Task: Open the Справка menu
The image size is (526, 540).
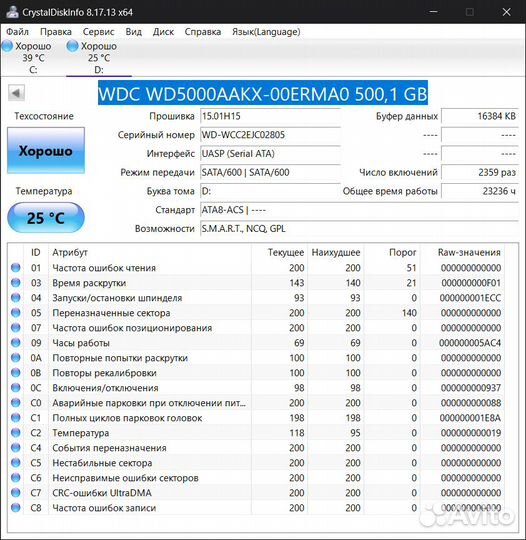Action: pos(203,32)
